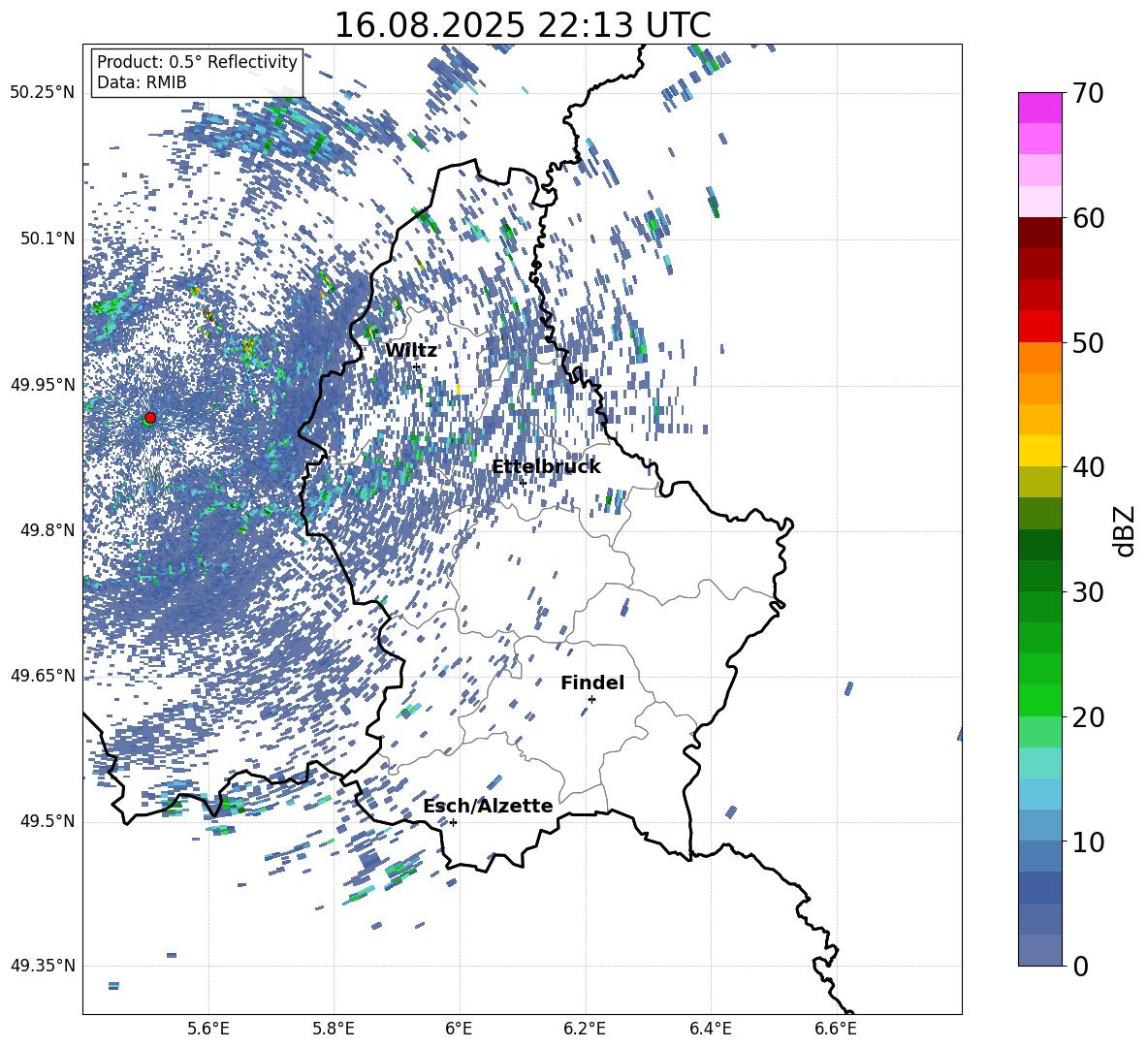Click the red radar site marker
The height and width of the screenshot is (1048, 1148).
(x=150, y=418)
